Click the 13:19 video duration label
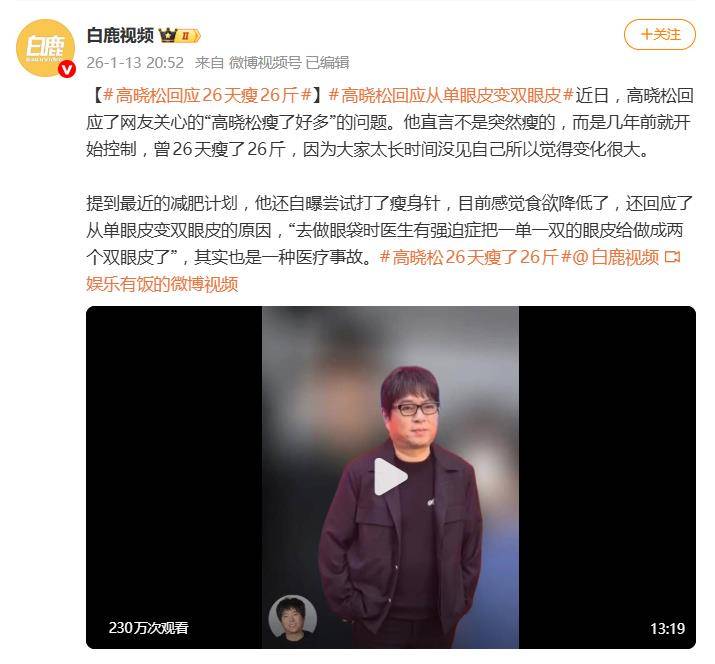The height and width of the screenshot is (664, 715). [x=668, y=628]
